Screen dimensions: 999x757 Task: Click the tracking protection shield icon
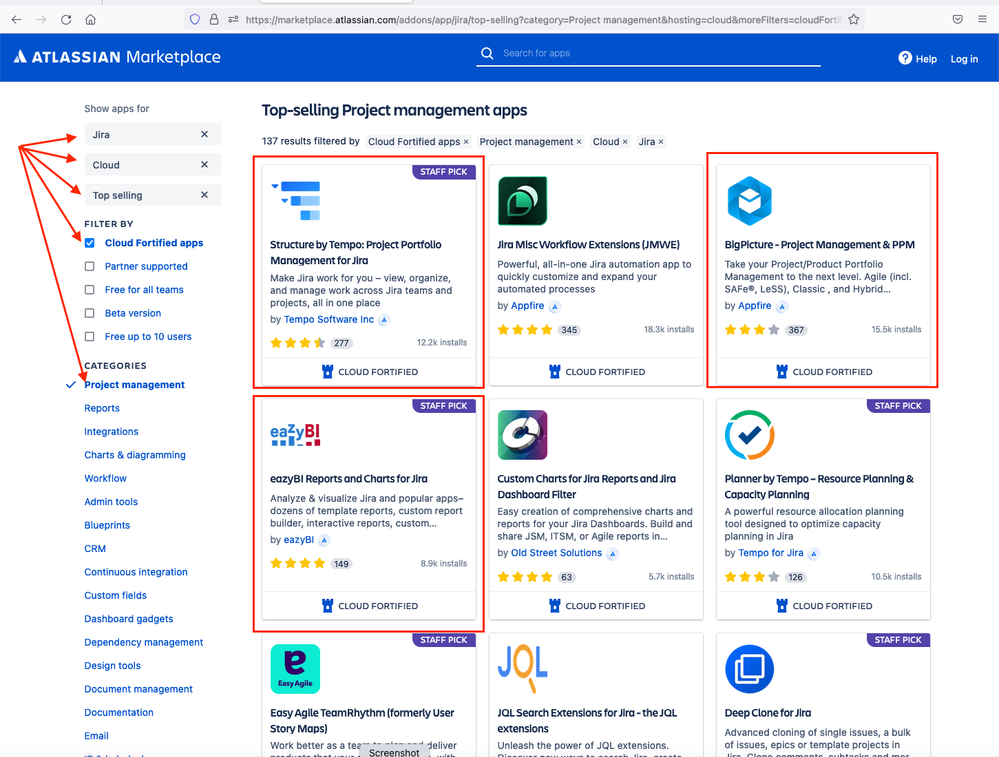click(x=195, y=20)
